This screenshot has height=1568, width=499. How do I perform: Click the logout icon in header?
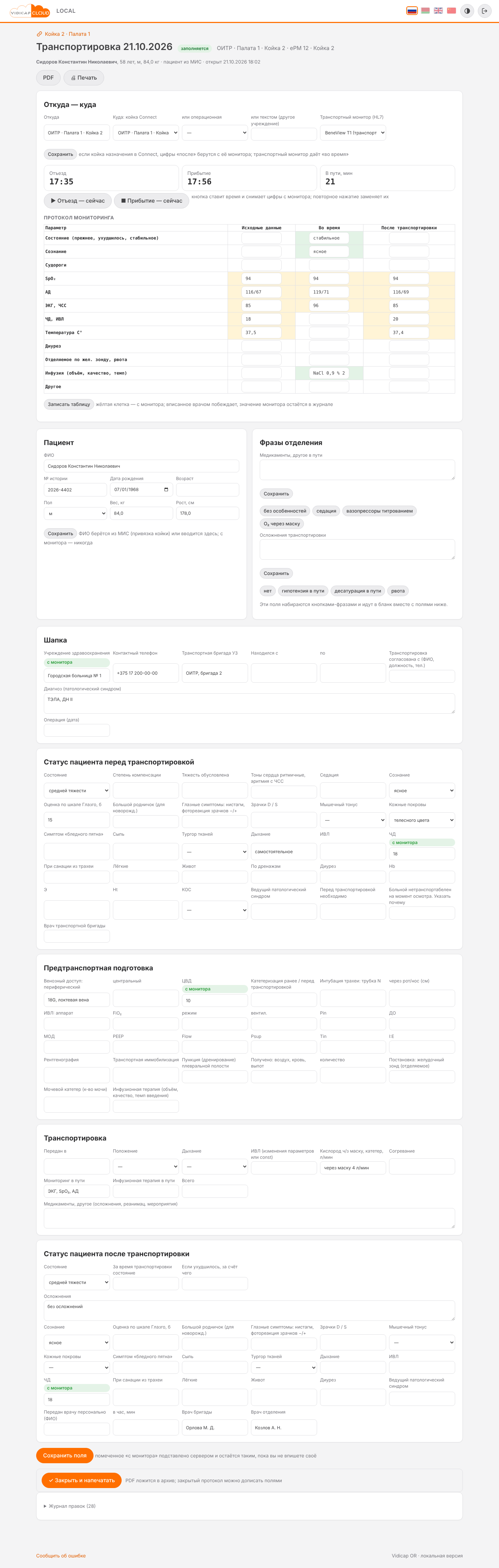pyautogui.click(x=484, y=11)
